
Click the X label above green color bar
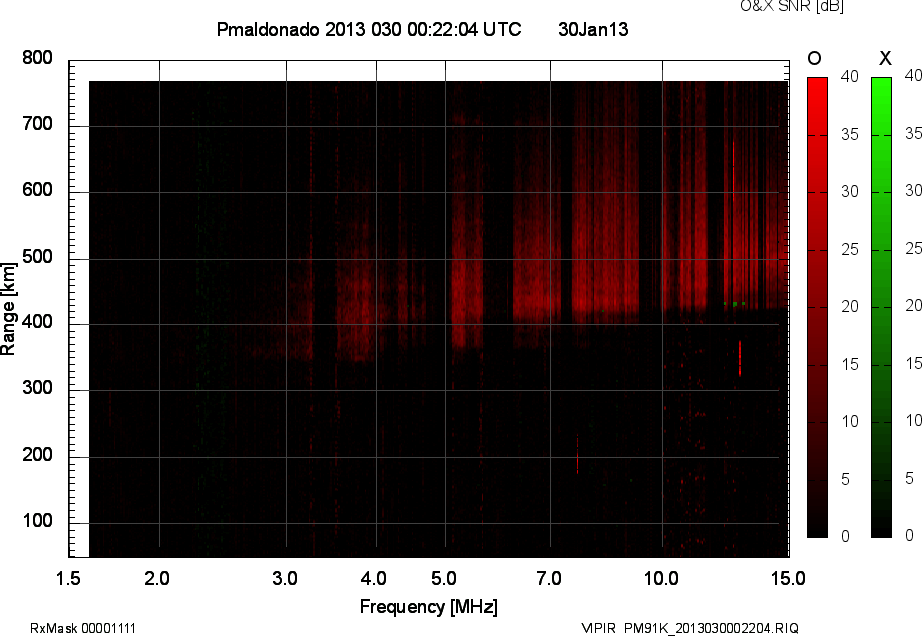884,58
